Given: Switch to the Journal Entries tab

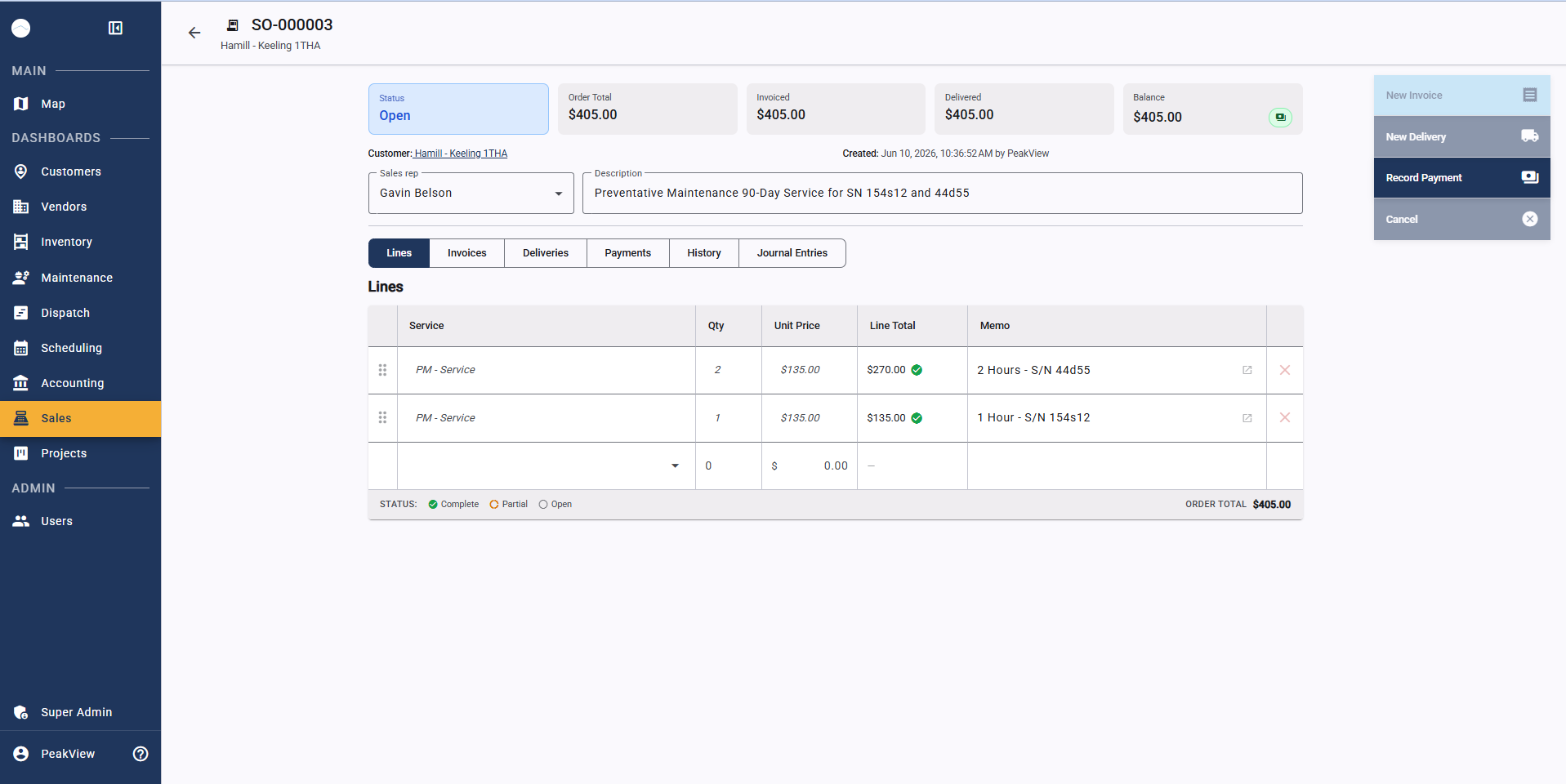Looking at the screenshot, I should click(x=792, y=253).
